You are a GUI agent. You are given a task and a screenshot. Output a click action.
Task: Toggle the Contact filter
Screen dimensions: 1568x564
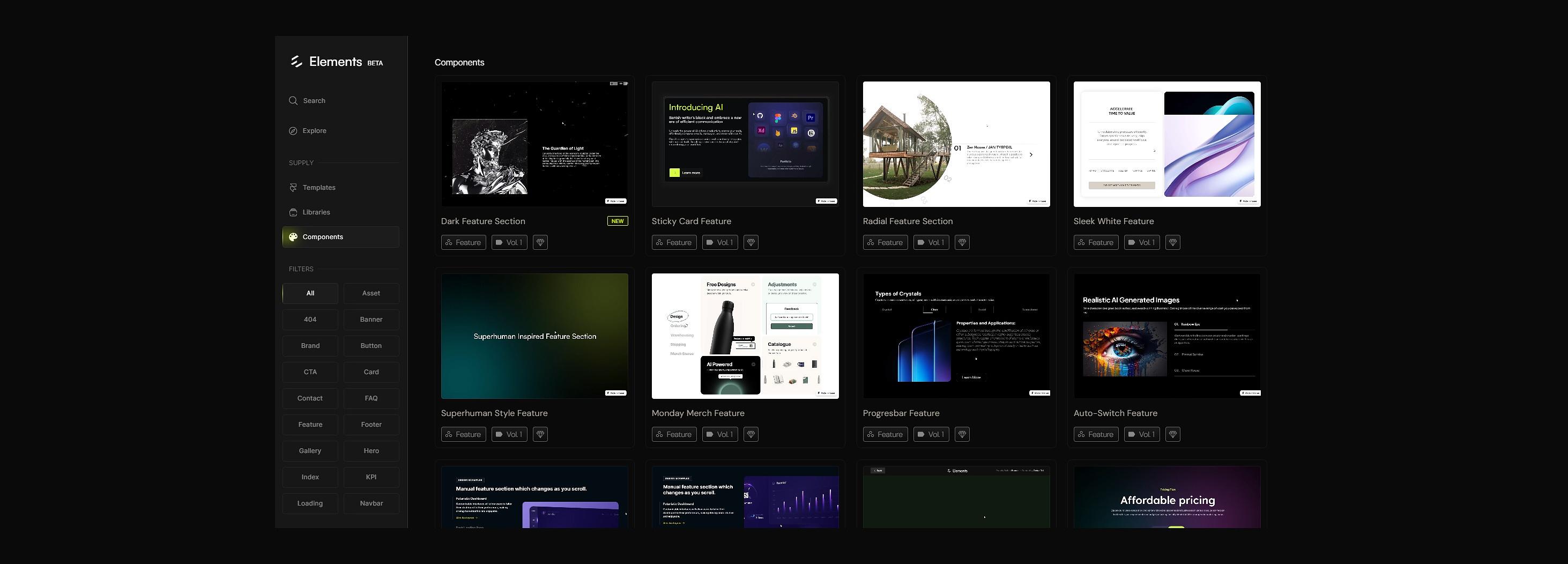[310, 398]
